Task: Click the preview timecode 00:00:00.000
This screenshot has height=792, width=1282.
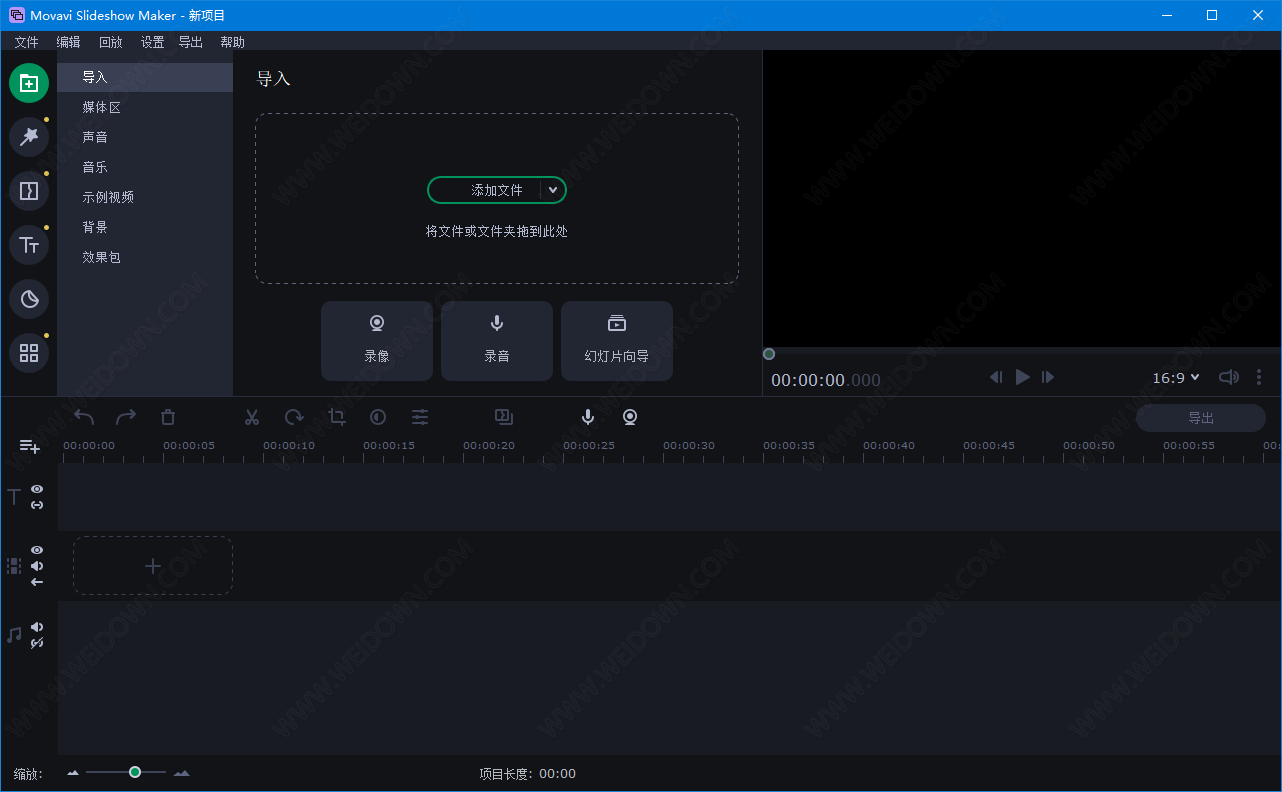Action: [826, 380]
